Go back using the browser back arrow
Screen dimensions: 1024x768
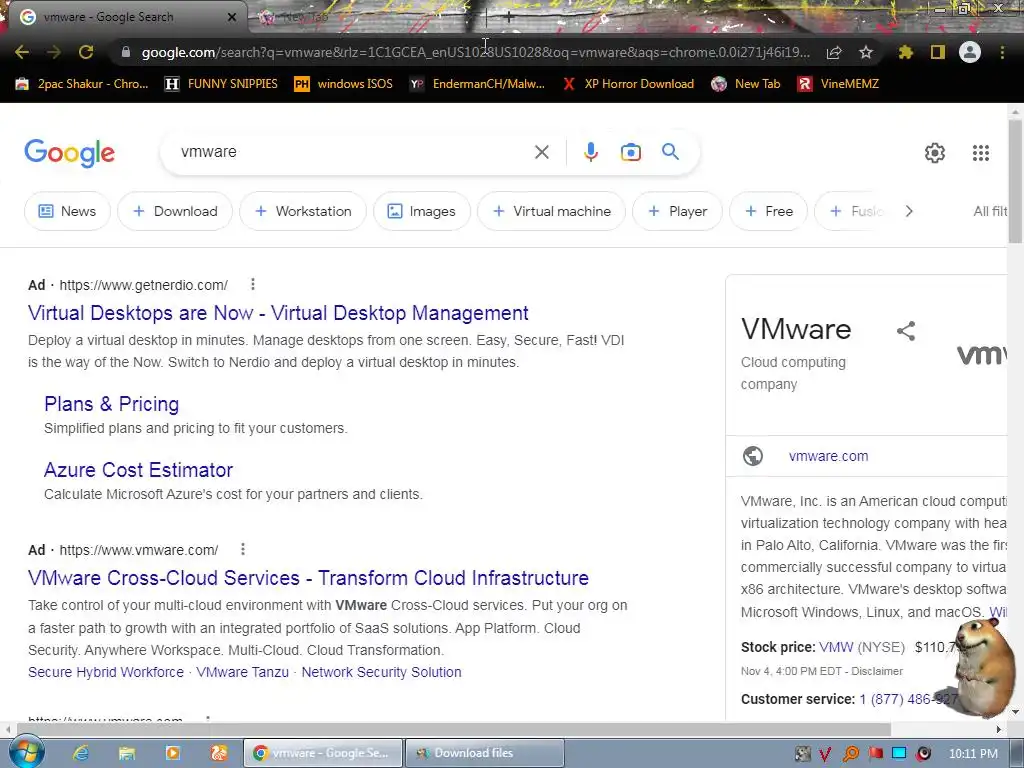22,52
